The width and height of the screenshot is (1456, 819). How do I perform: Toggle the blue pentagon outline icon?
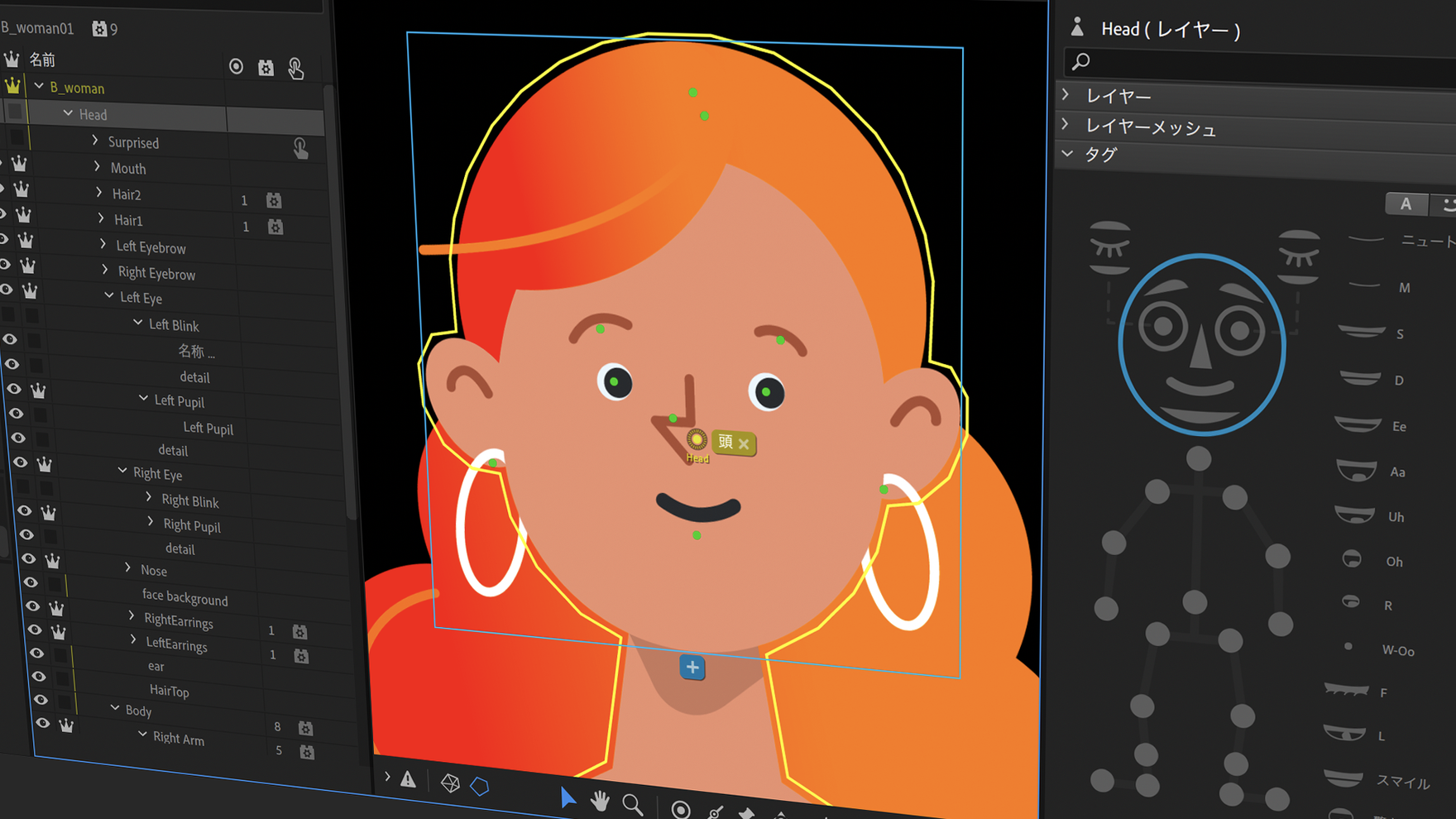coord(480,786)
